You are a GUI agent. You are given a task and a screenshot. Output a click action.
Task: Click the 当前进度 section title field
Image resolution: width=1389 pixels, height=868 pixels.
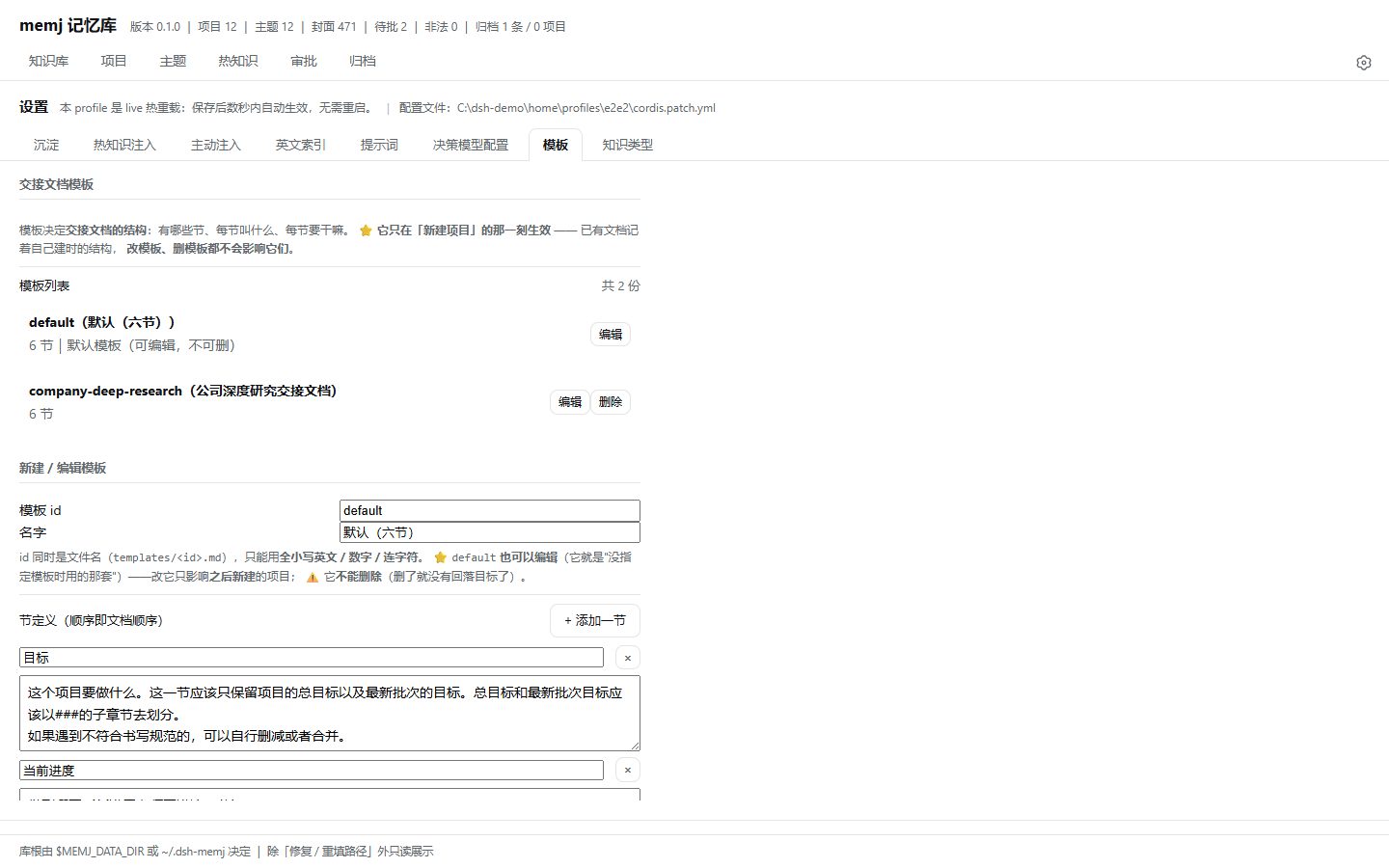click(x=312, y=770)
